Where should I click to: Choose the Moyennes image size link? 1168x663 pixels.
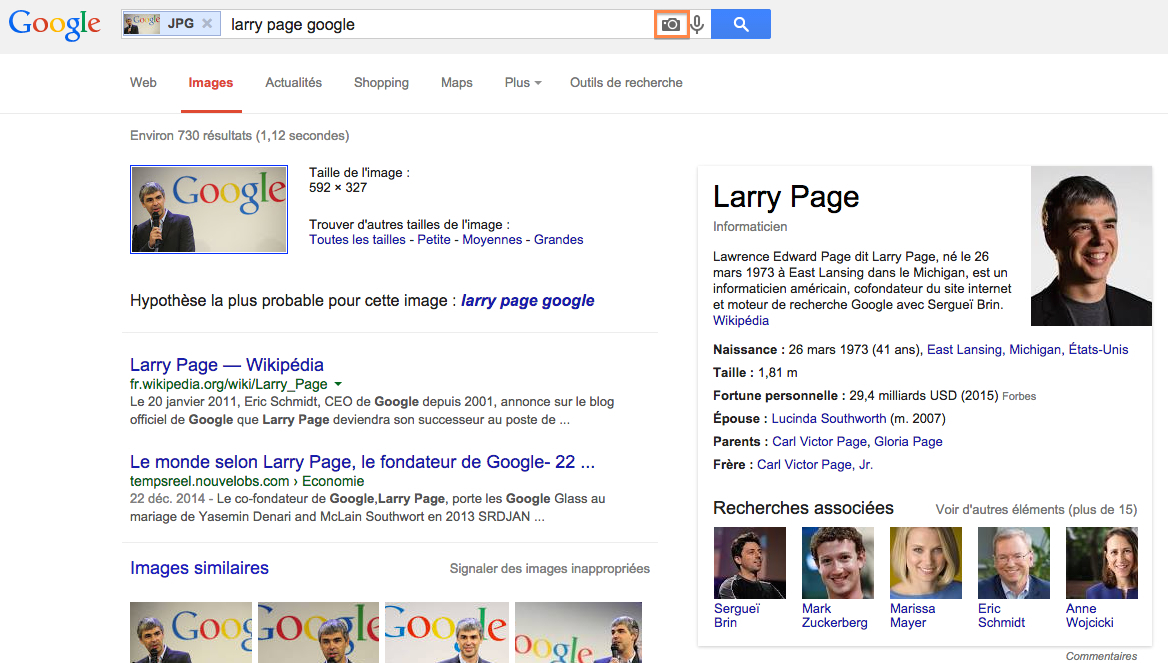click(492, 240)
